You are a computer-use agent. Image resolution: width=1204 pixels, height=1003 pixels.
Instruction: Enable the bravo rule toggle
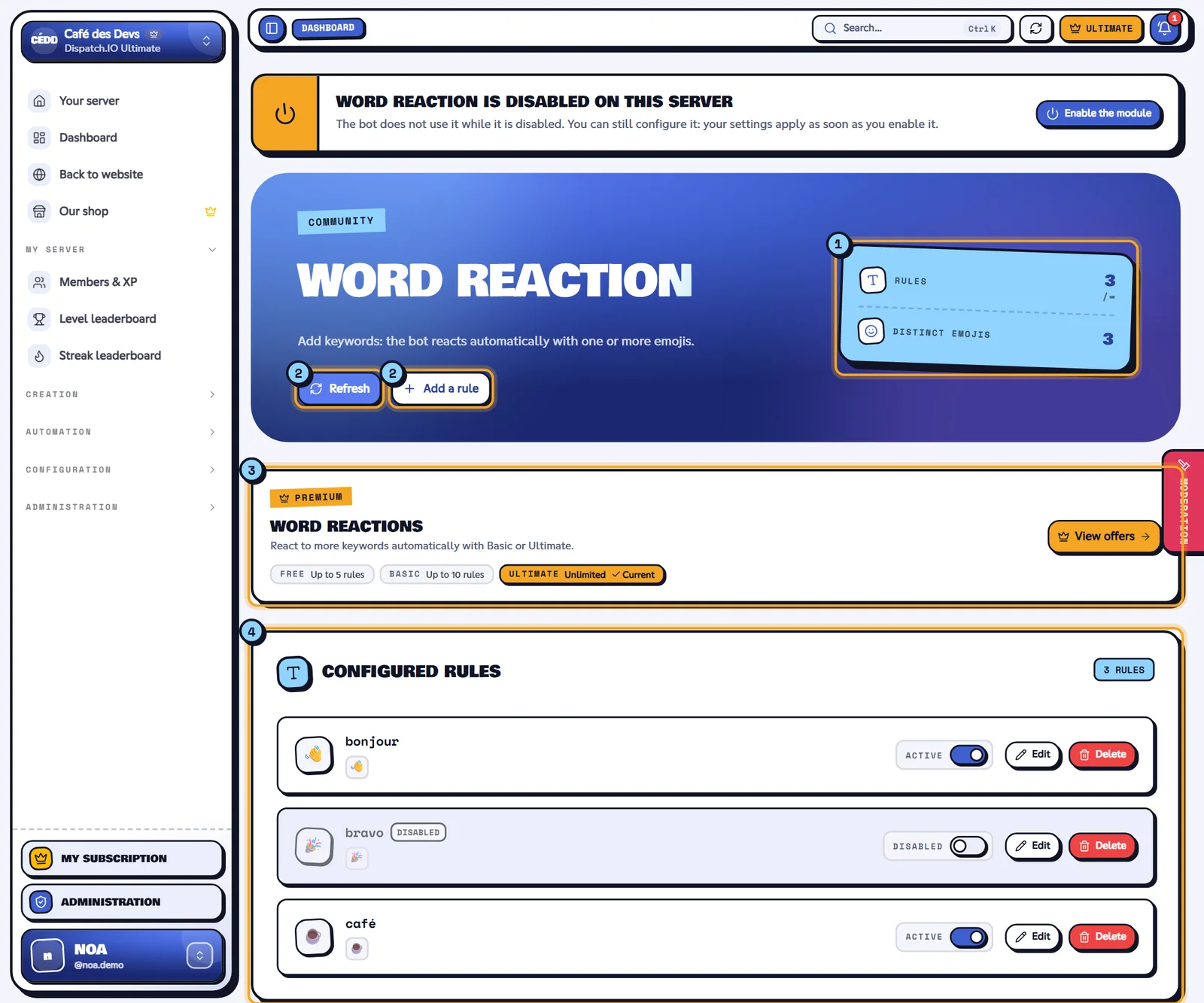click(x=968, y=846)
